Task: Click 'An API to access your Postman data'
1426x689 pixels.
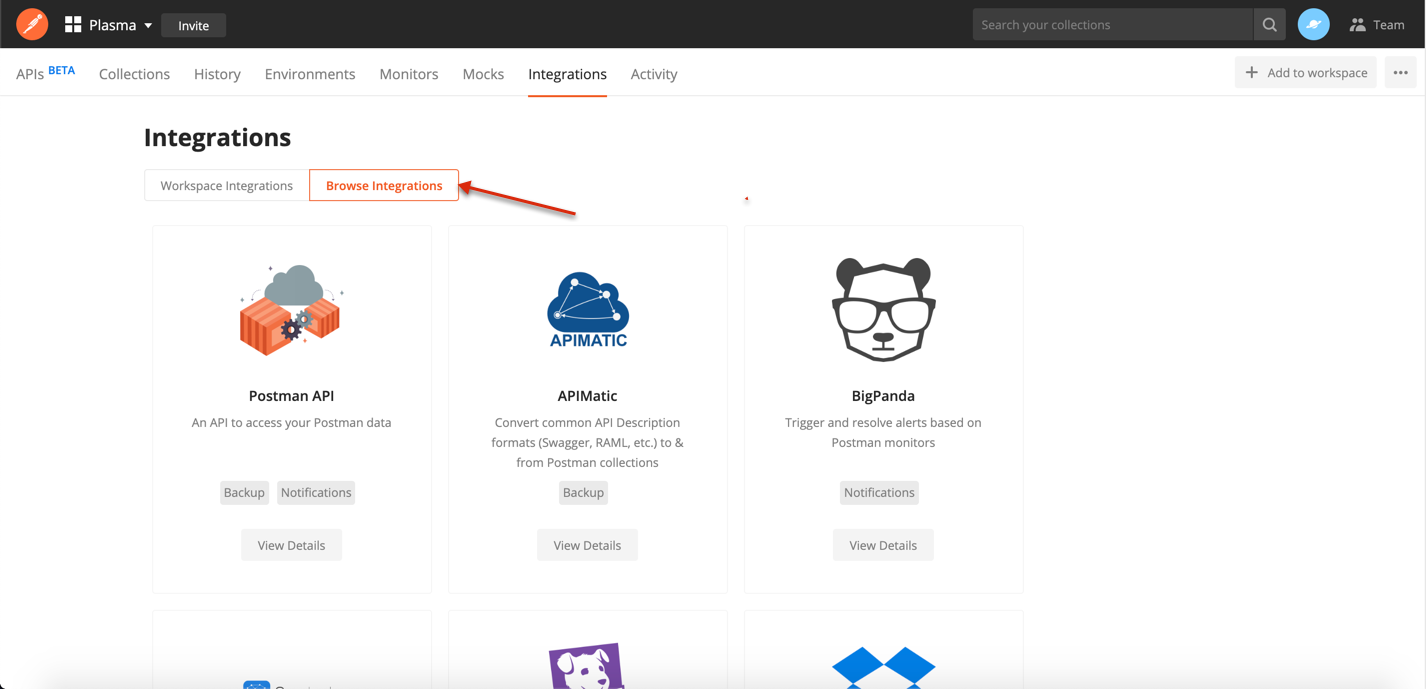Action: coord(291,423)
